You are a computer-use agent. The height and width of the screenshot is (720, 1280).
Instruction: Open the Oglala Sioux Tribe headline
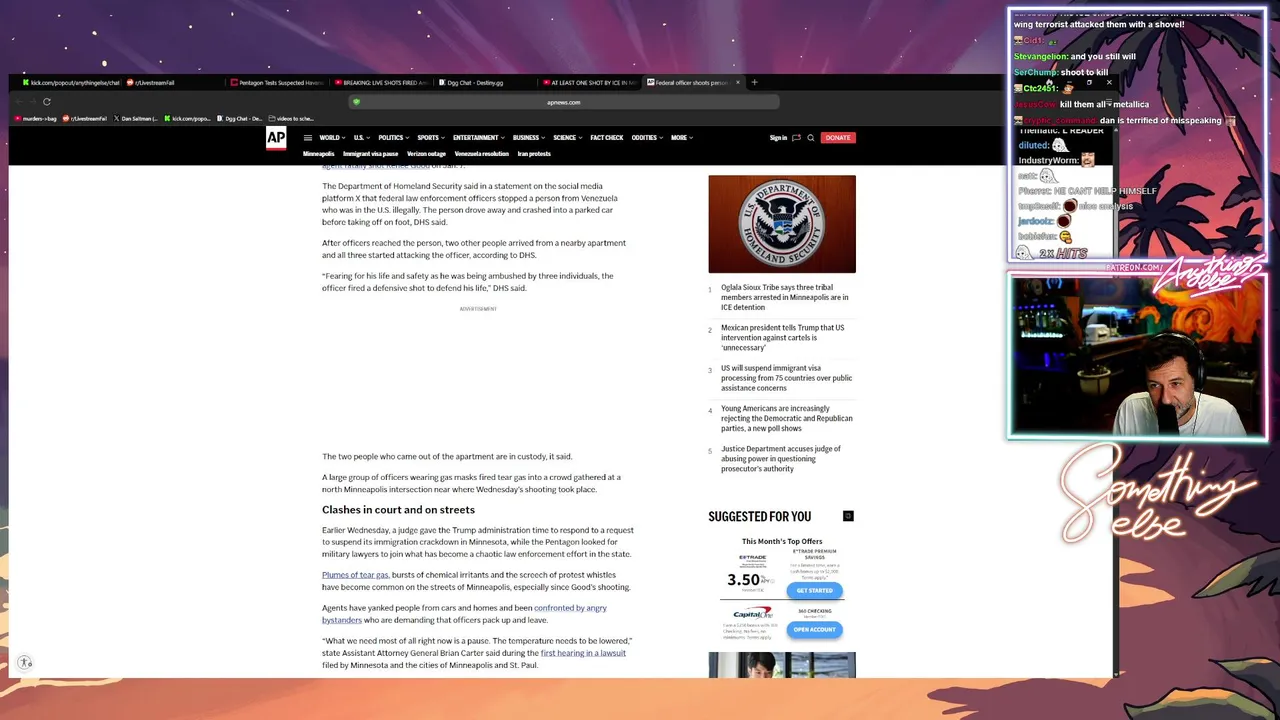tap(785, 297)
